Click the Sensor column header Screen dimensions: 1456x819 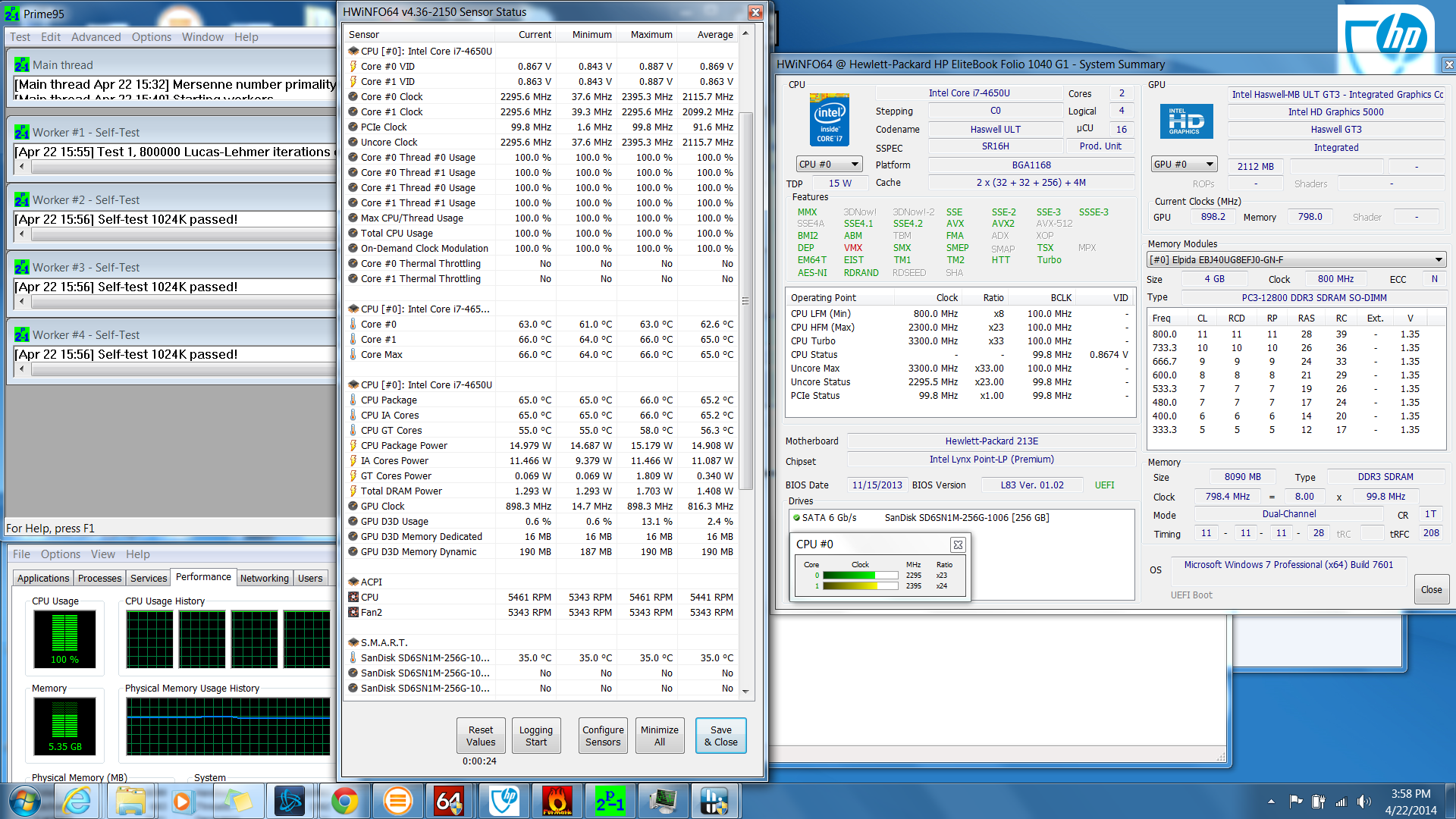[x=419, y=34]
